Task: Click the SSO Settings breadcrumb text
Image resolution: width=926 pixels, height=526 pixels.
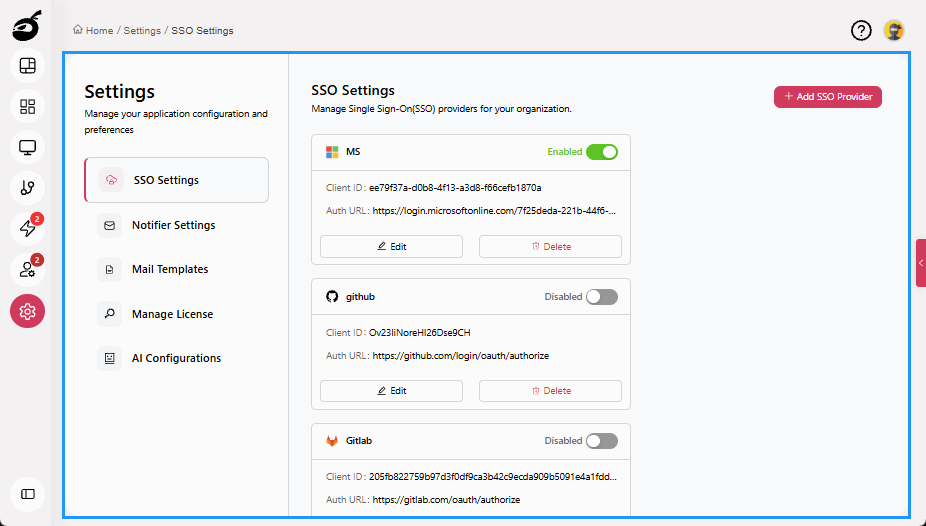Action: 203,31
